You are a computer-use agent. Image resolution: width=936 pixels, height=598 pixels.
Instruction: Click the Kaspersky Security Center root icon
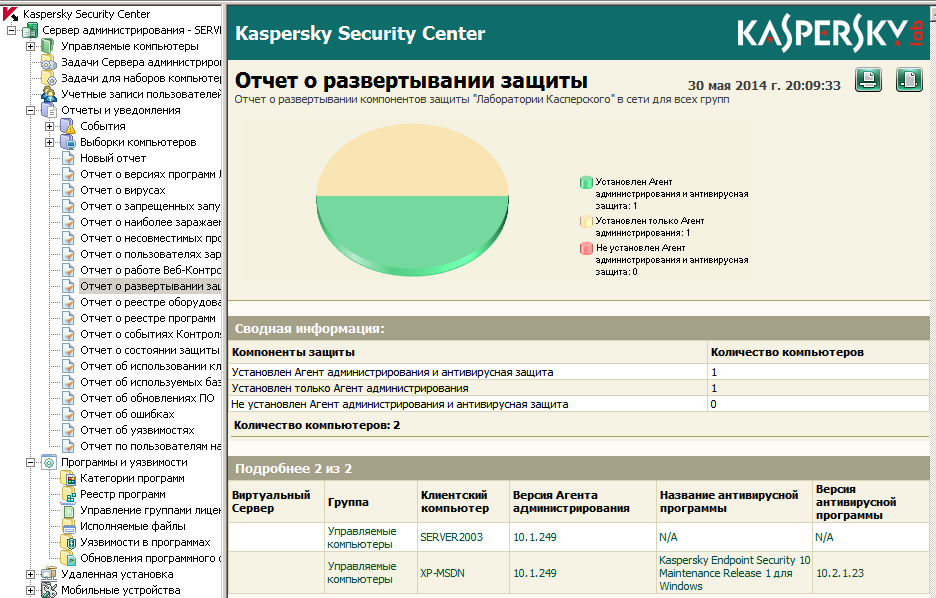pyautogui.click(x=10, y=14)
